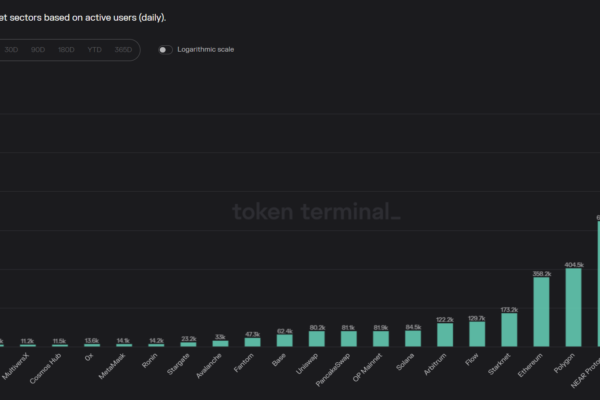Select the Uniswap bar
The image size is (600, 400).
tap(317, 339)
